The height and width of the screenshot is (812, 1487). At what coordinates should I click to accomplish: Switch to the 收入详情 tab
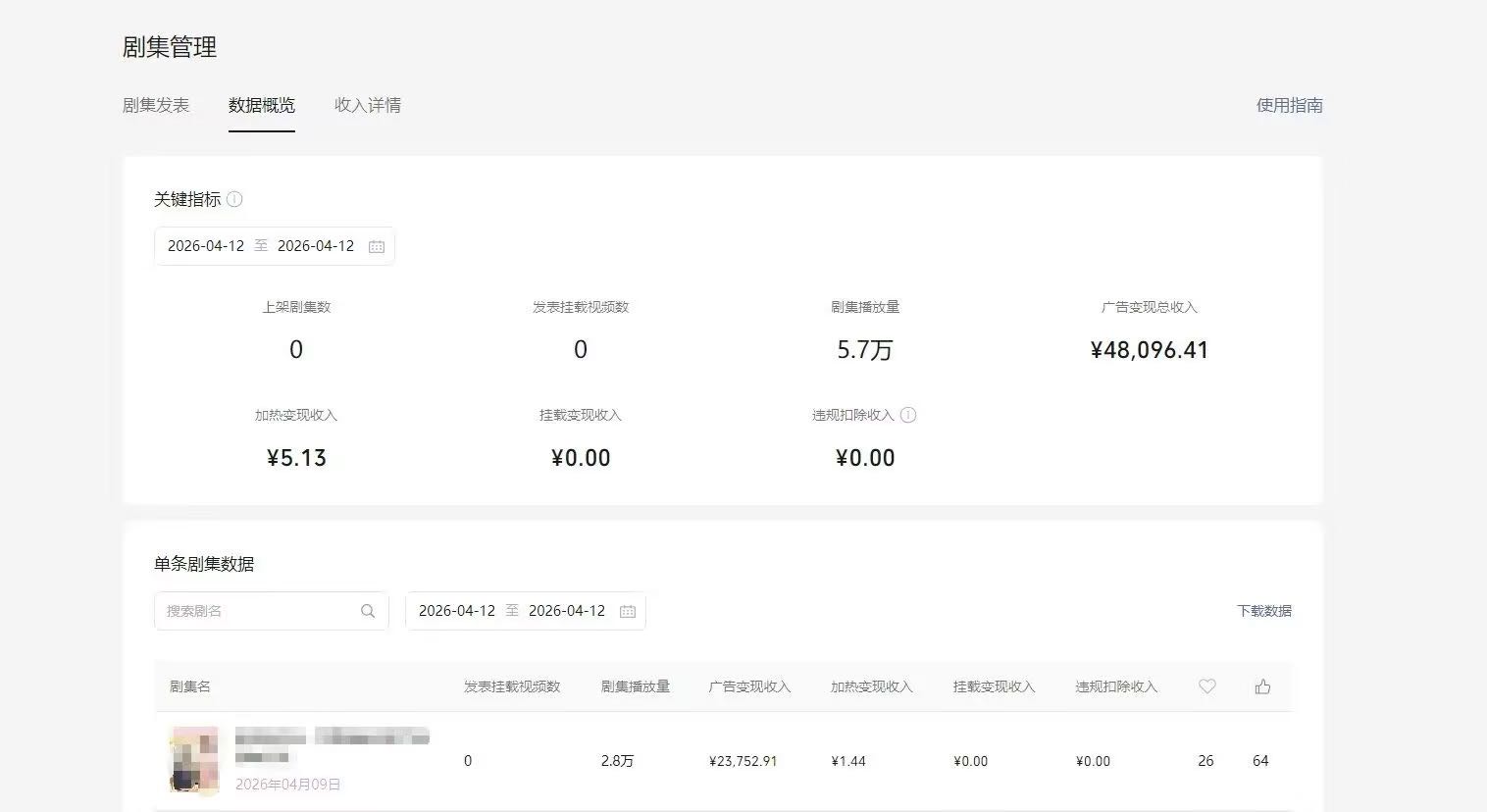[367, 105]
